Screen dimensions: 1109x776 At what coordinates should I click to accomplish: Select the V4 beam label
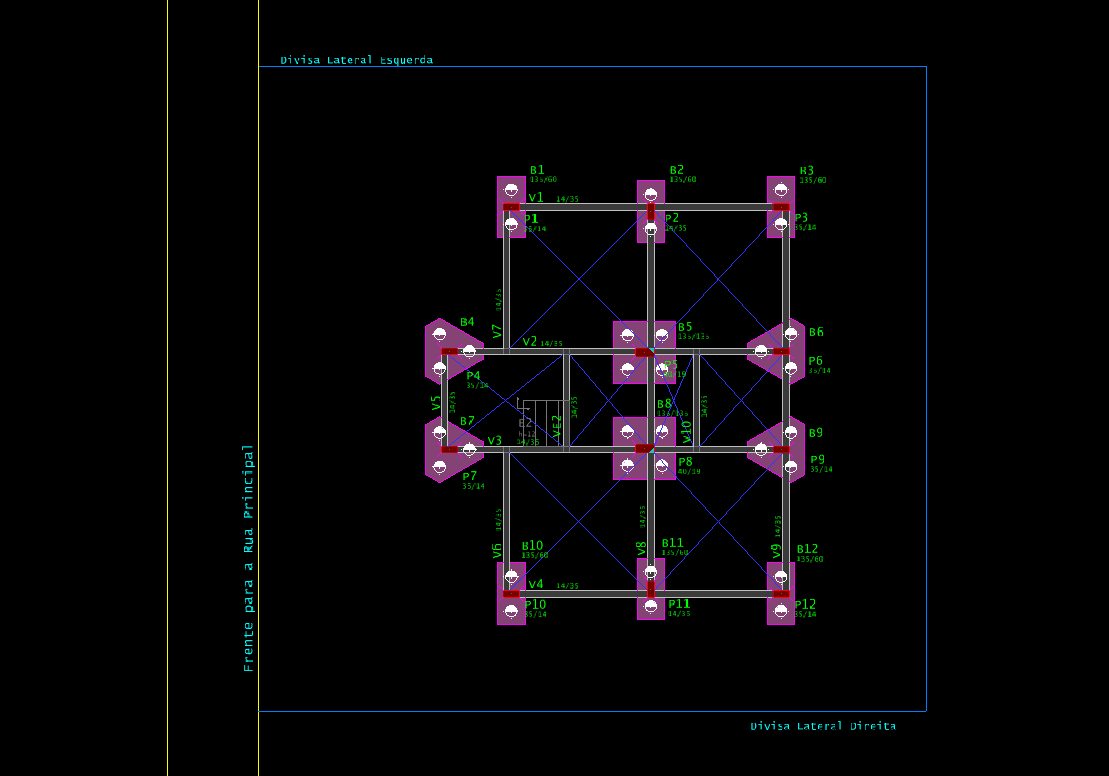coord(536,584)
